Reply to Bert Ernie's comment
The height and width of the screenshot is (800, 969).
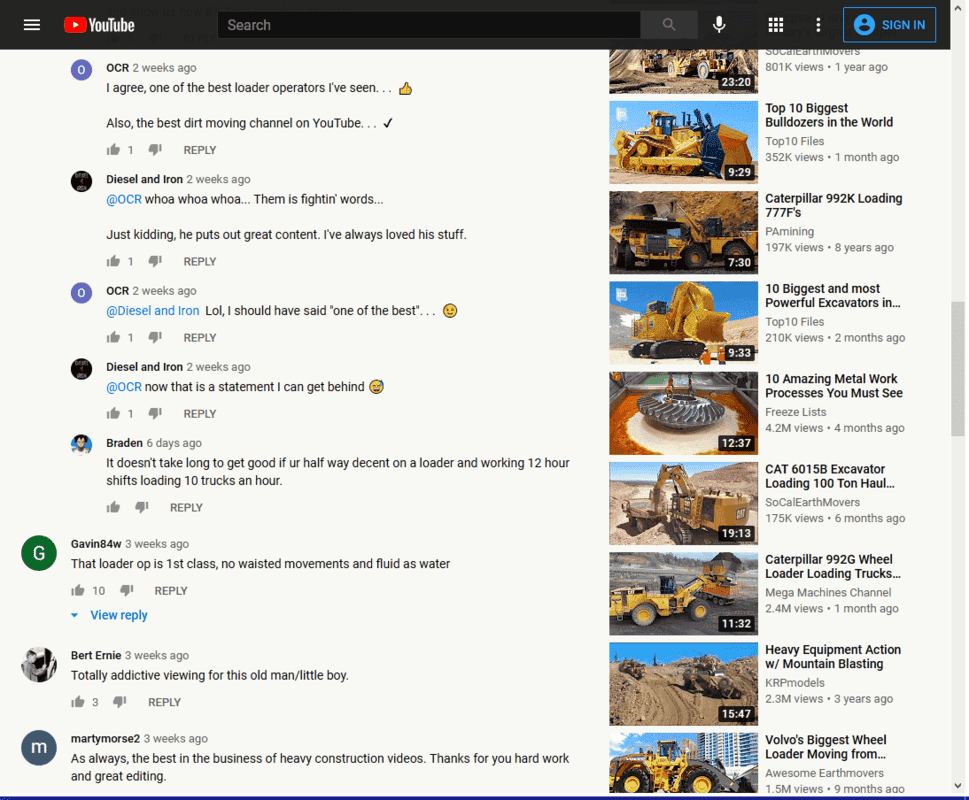164,702
